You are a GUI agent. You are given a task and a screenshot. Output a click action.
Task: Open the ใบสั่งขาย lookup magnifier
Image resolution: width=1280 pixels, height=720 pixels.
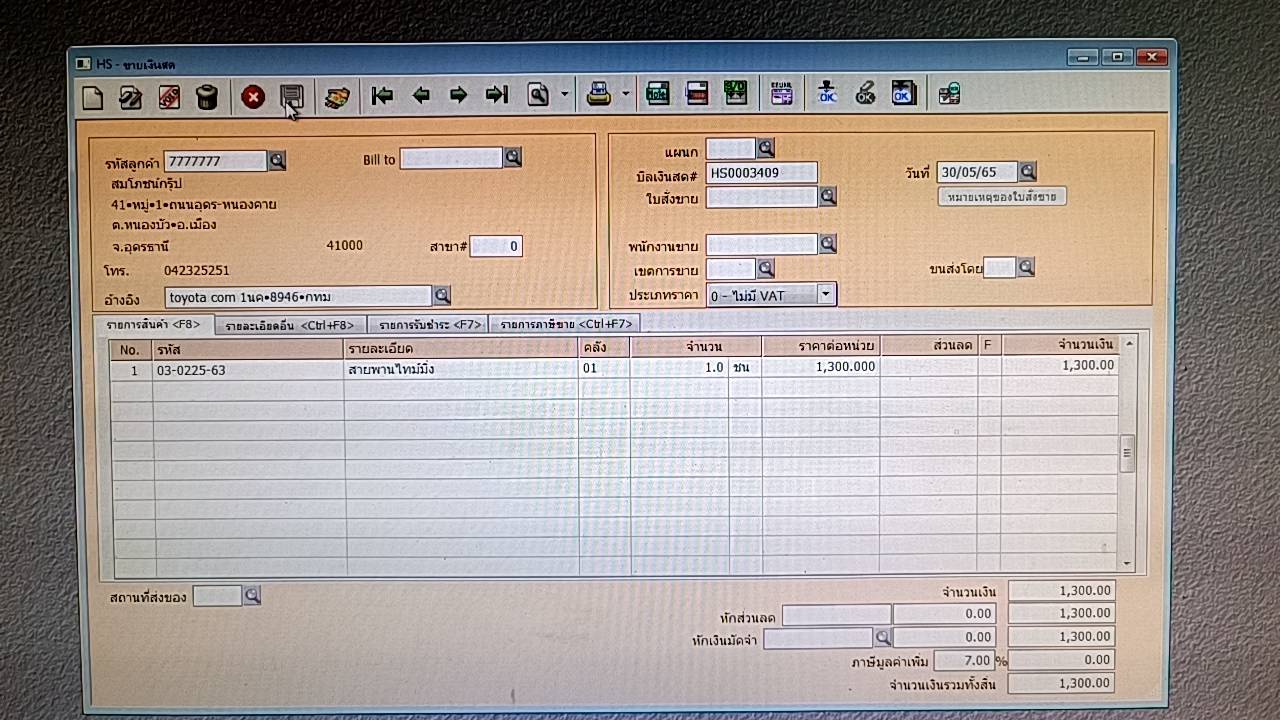pos(828,196)
